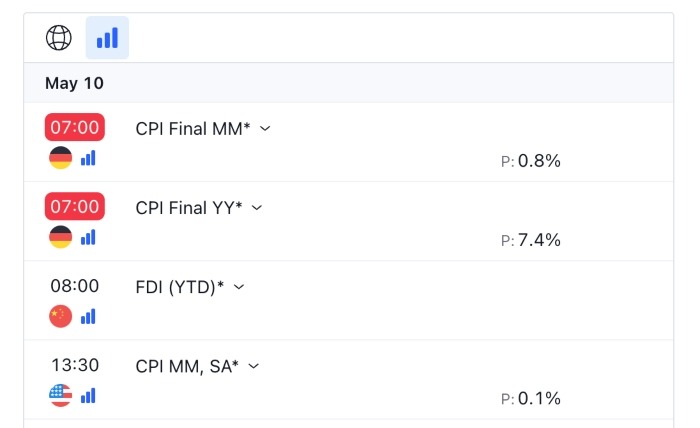Image resolution: width=700 pixels, height=428 pixels.
Task: Toggle the importance bars filter in header
Action: tap(107, 38)
